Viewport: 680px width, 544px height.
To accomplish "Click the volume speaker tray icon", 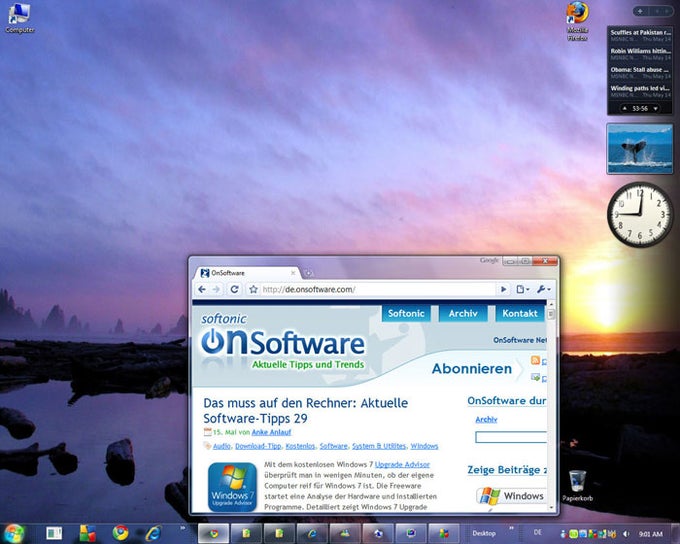I will click(x=626, y=534).
